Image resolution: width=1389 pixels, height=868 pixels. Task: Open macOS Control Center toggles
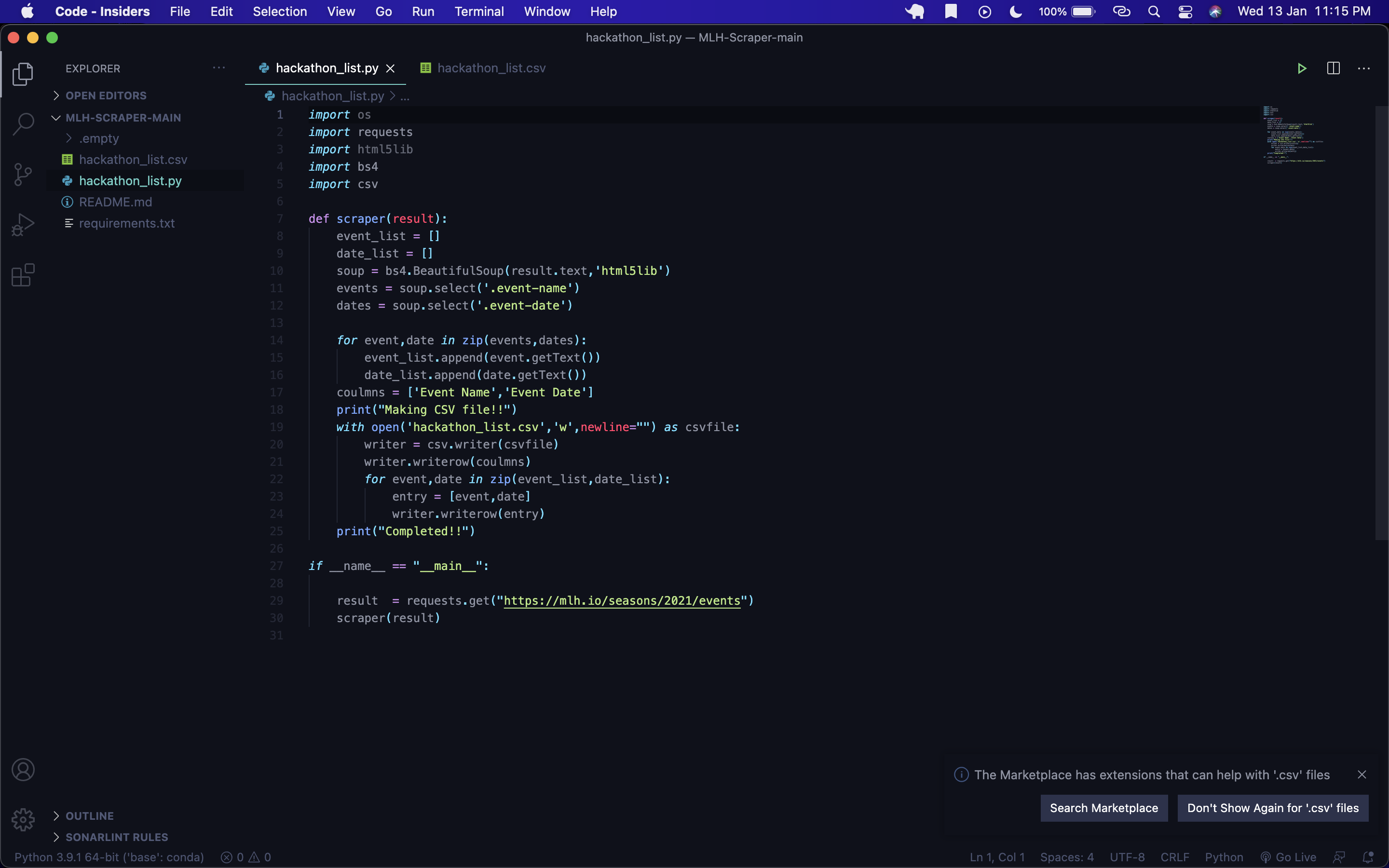(x=1185, y=12)
